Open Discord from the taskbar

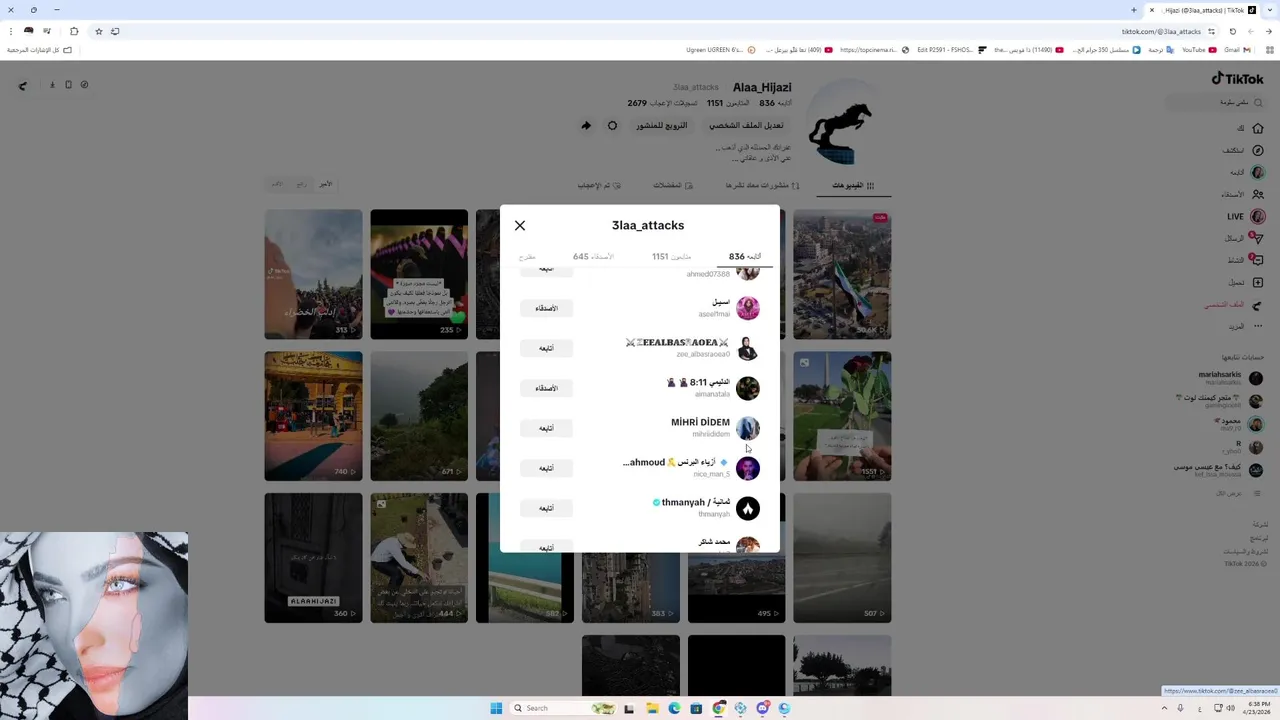click(x=762, y=708)
